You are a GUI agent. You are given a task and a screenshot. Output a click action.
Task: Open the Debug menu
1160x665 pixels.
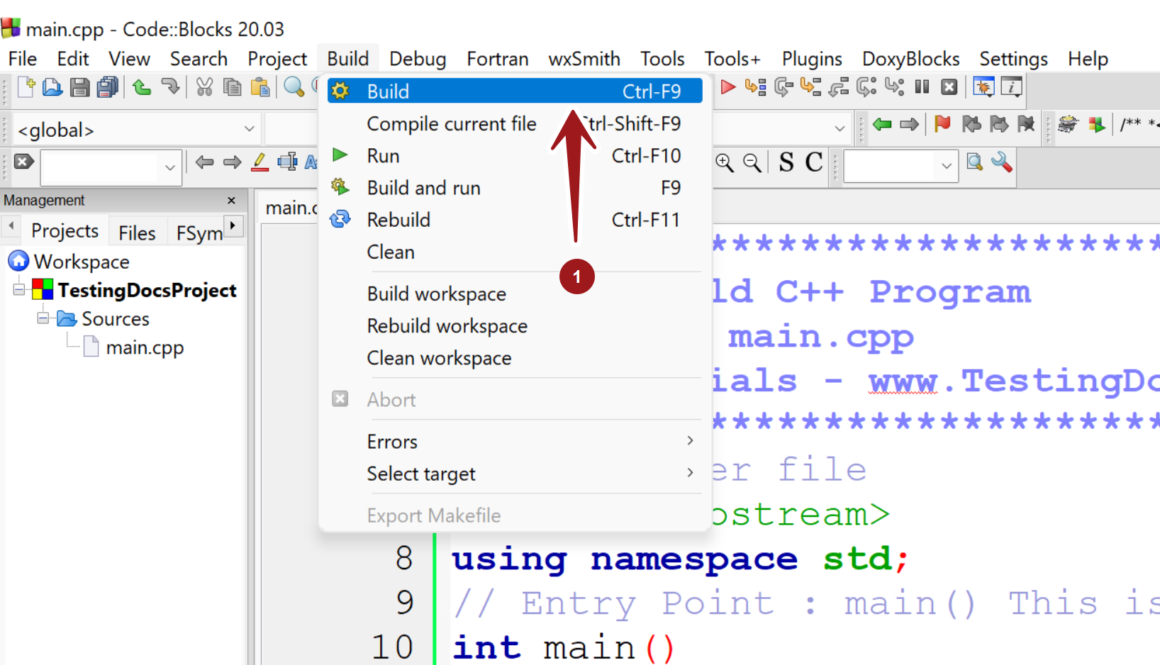(x=417, y=59)
